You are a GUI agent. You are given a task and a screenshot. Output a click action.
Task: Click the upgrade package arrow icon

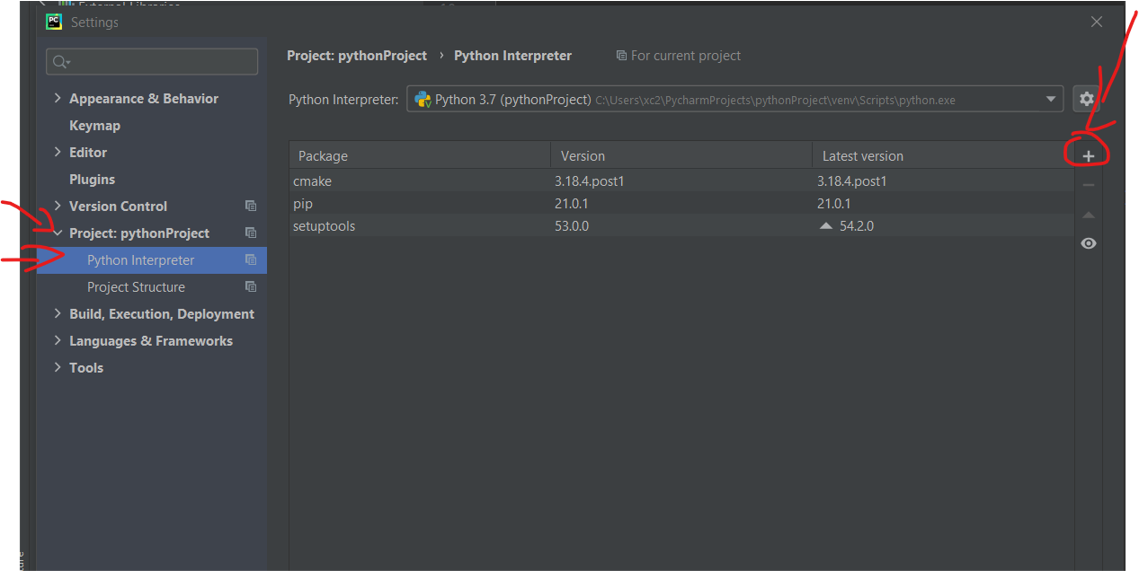pos(1088,215)
